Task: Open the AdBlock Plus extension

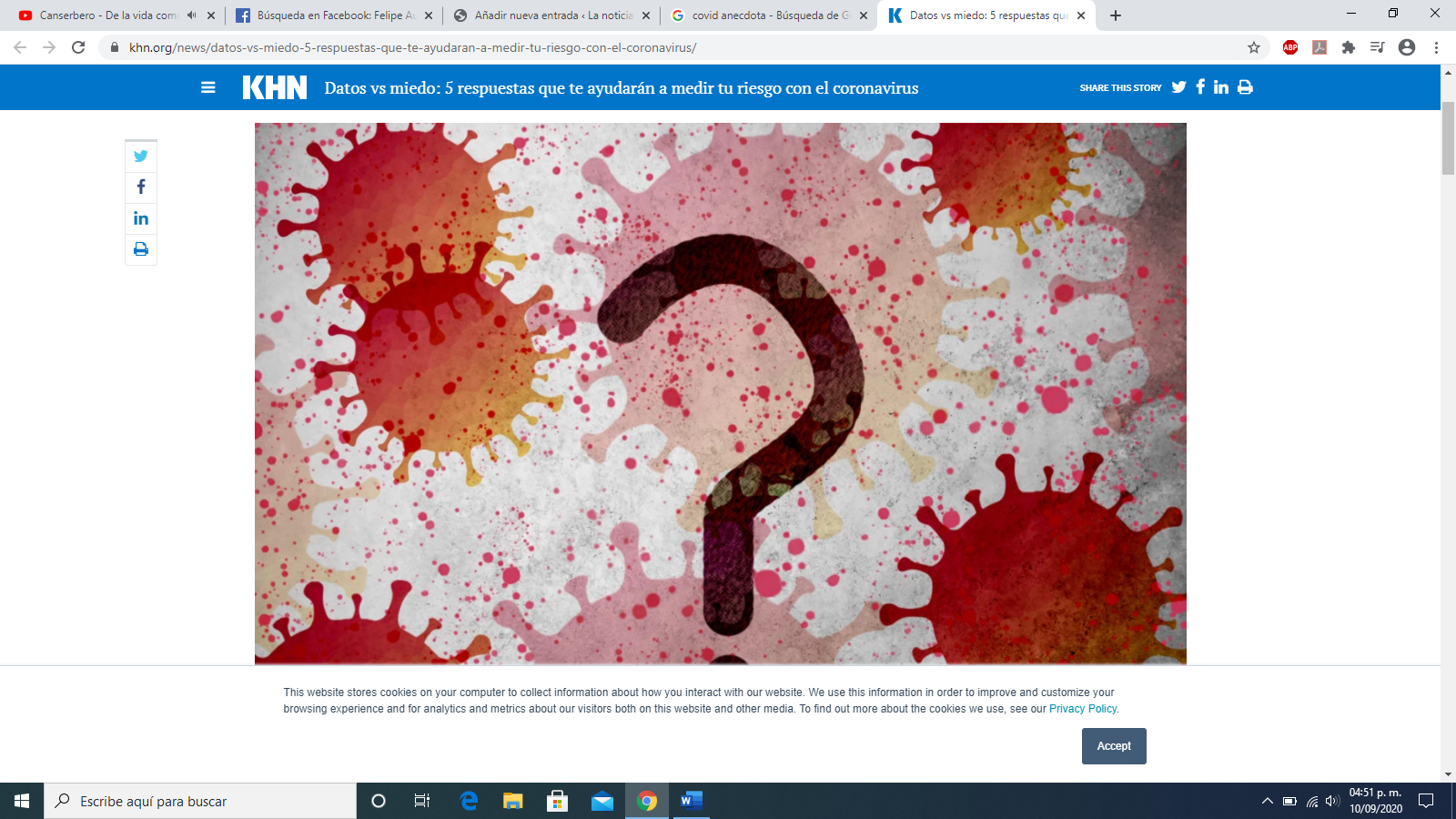Action: tap(1289, 47)
